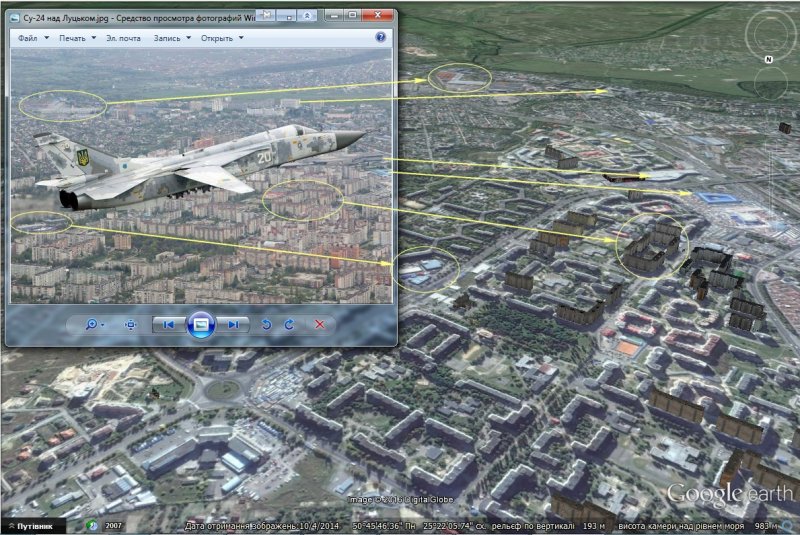Image resolution: width=800 pixels, height=535 pixels.
Task: Click the Google Earth logo watermark
Action: click(x=731, y=494)
